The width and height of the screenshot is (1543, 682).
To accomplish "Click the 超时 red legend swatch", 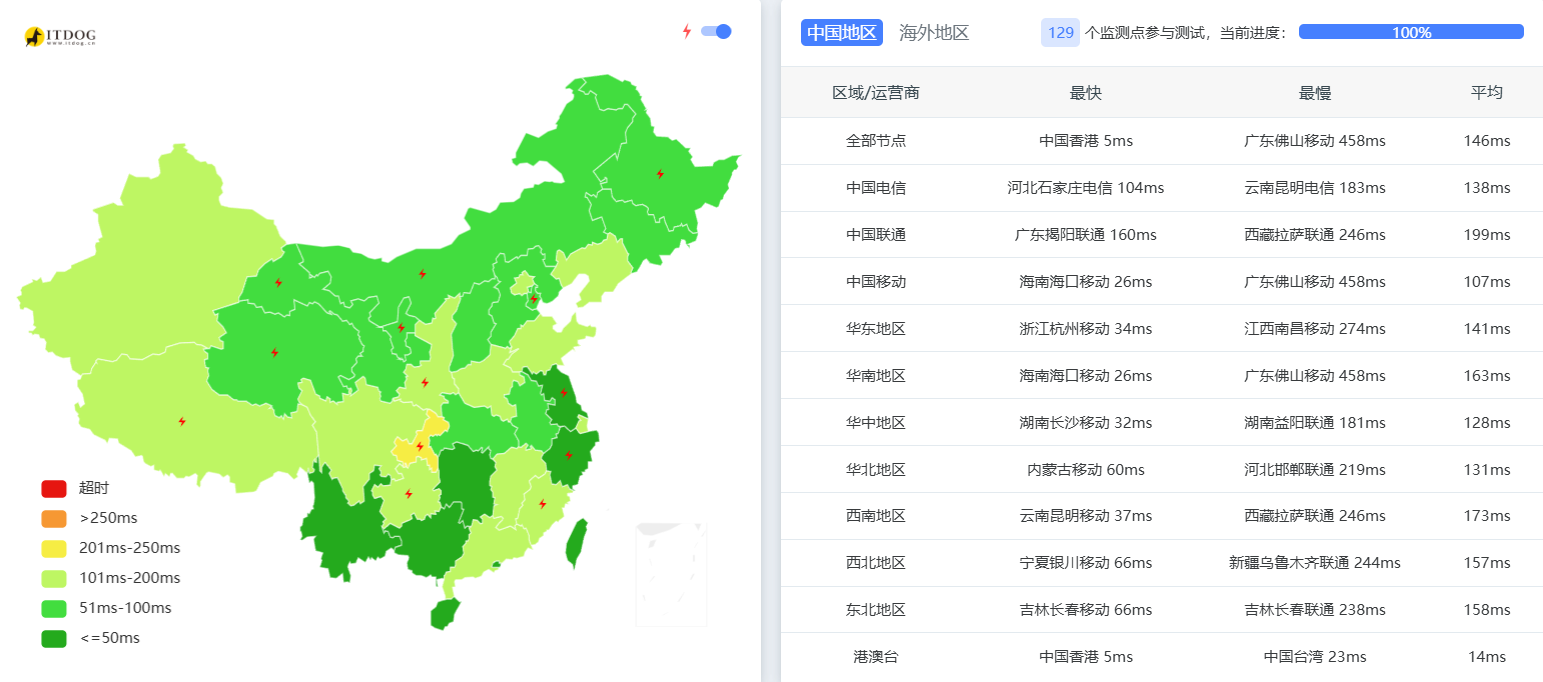I will (54, 489).
